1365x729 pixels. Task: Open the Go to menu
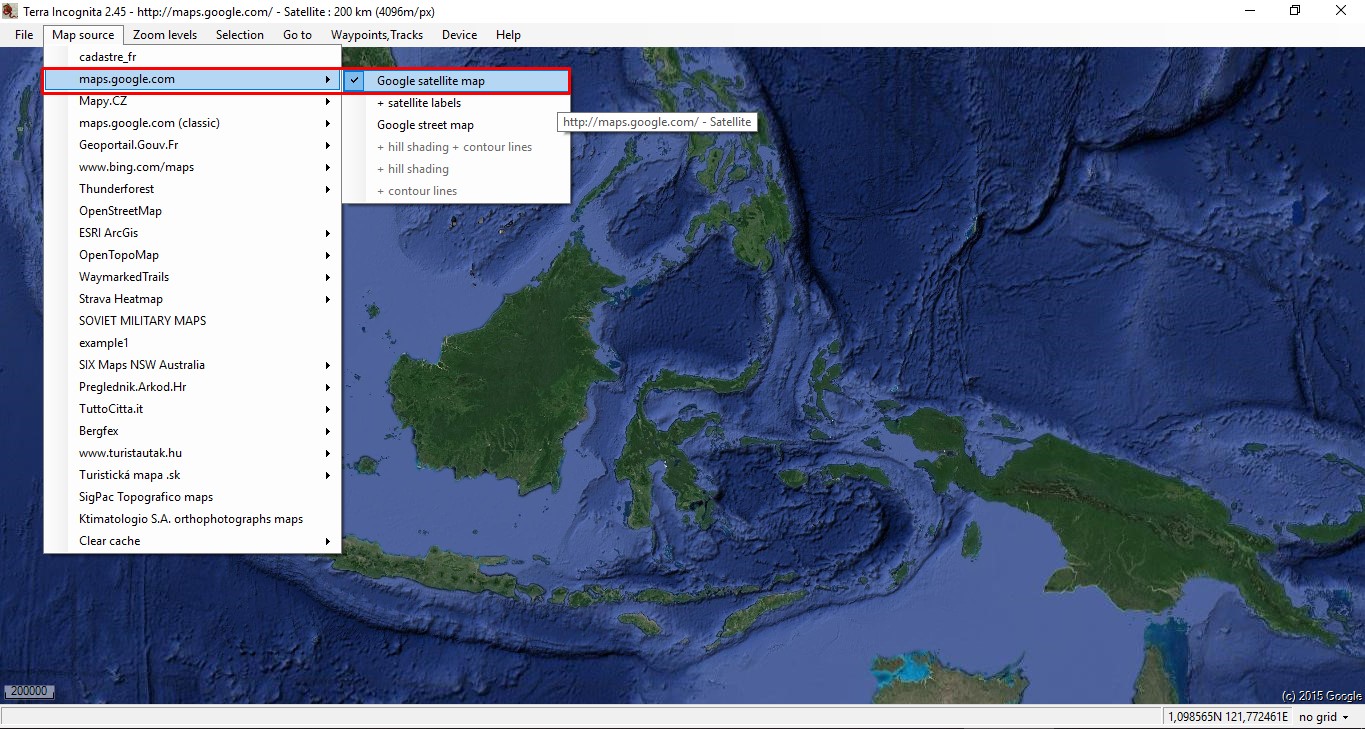pos(297,35)
